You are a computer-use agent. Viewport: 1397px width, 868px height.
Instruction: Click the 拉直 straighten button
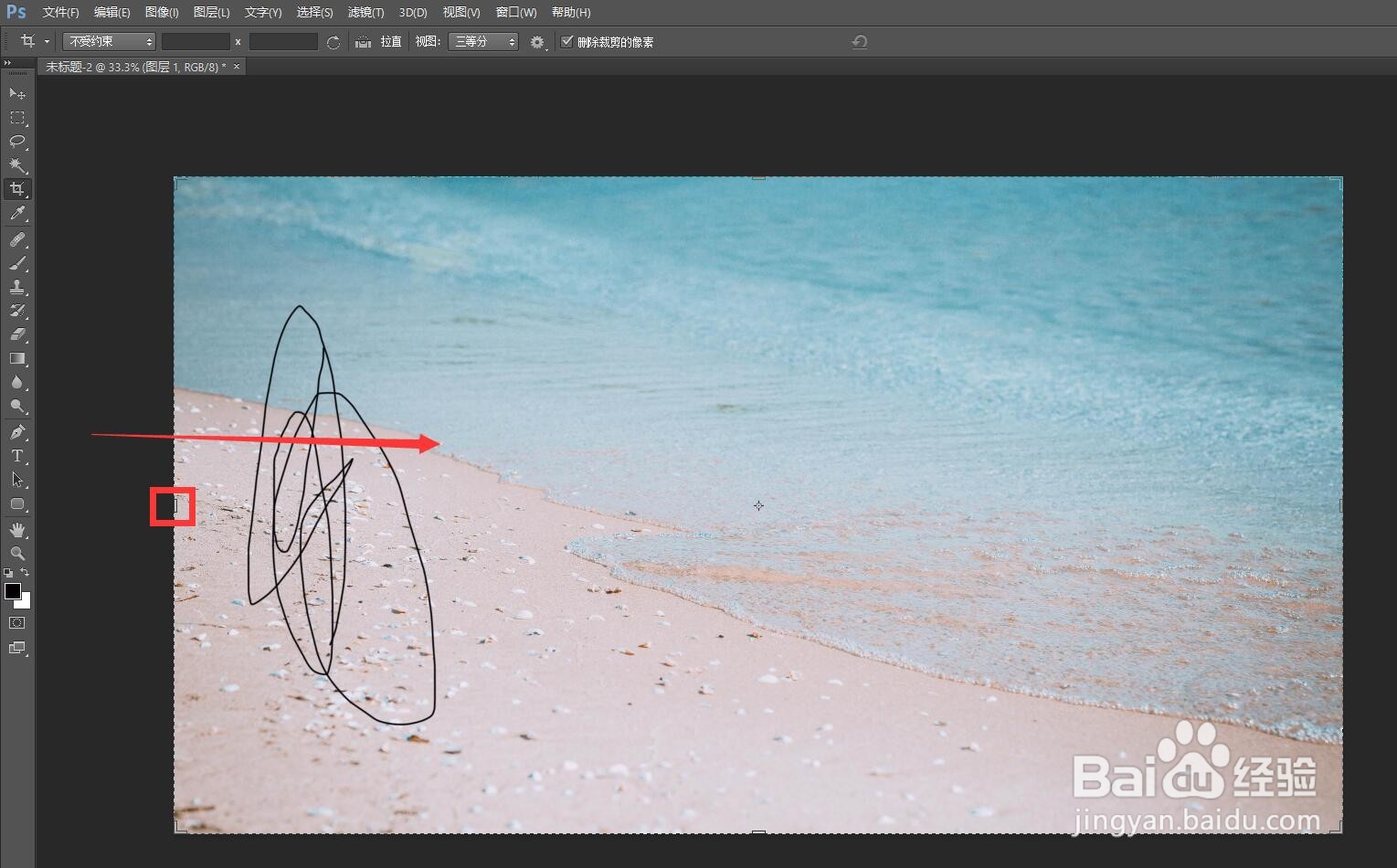coord(391,42)
